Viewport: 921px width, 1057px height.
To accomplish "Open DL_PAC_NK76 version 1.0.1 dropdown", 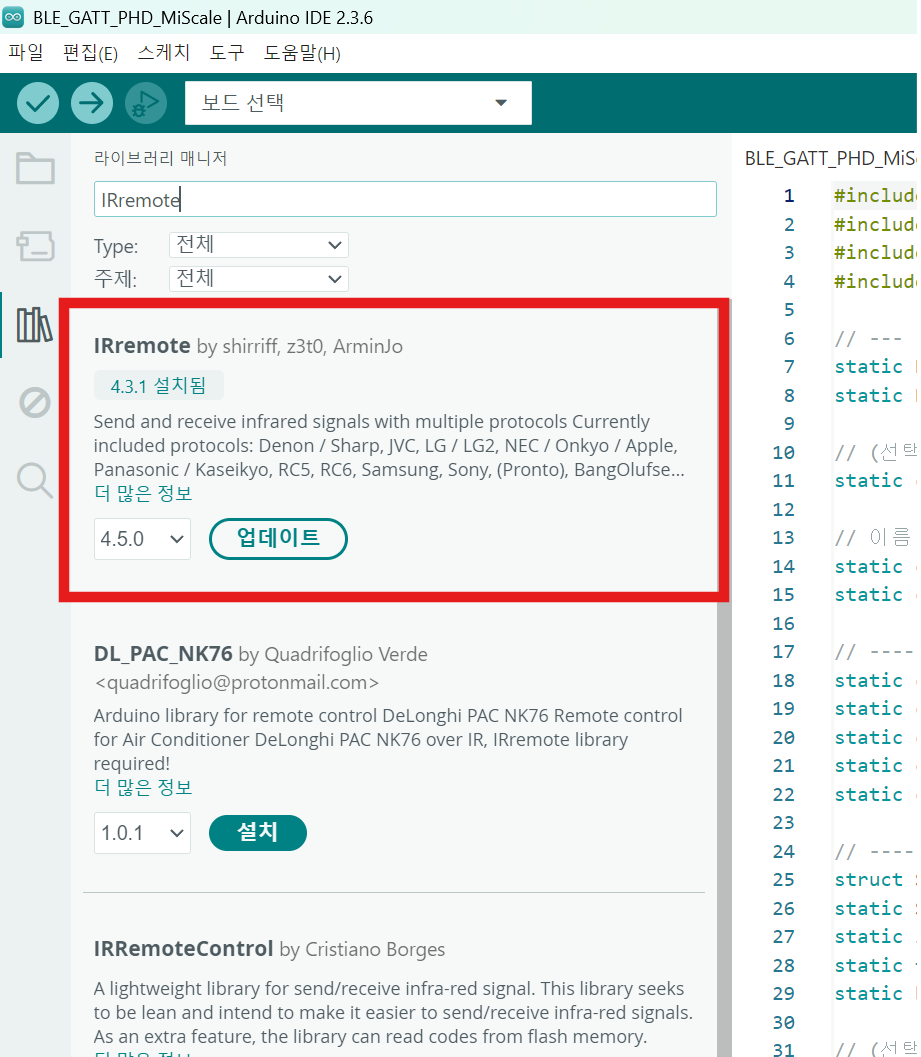I will coord(142,833).
